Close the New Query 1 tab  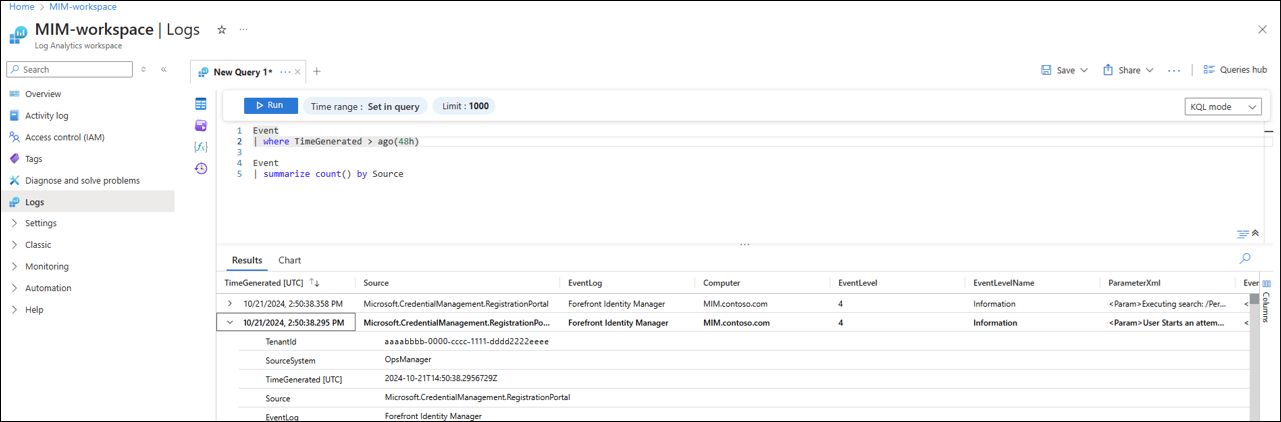298,72
